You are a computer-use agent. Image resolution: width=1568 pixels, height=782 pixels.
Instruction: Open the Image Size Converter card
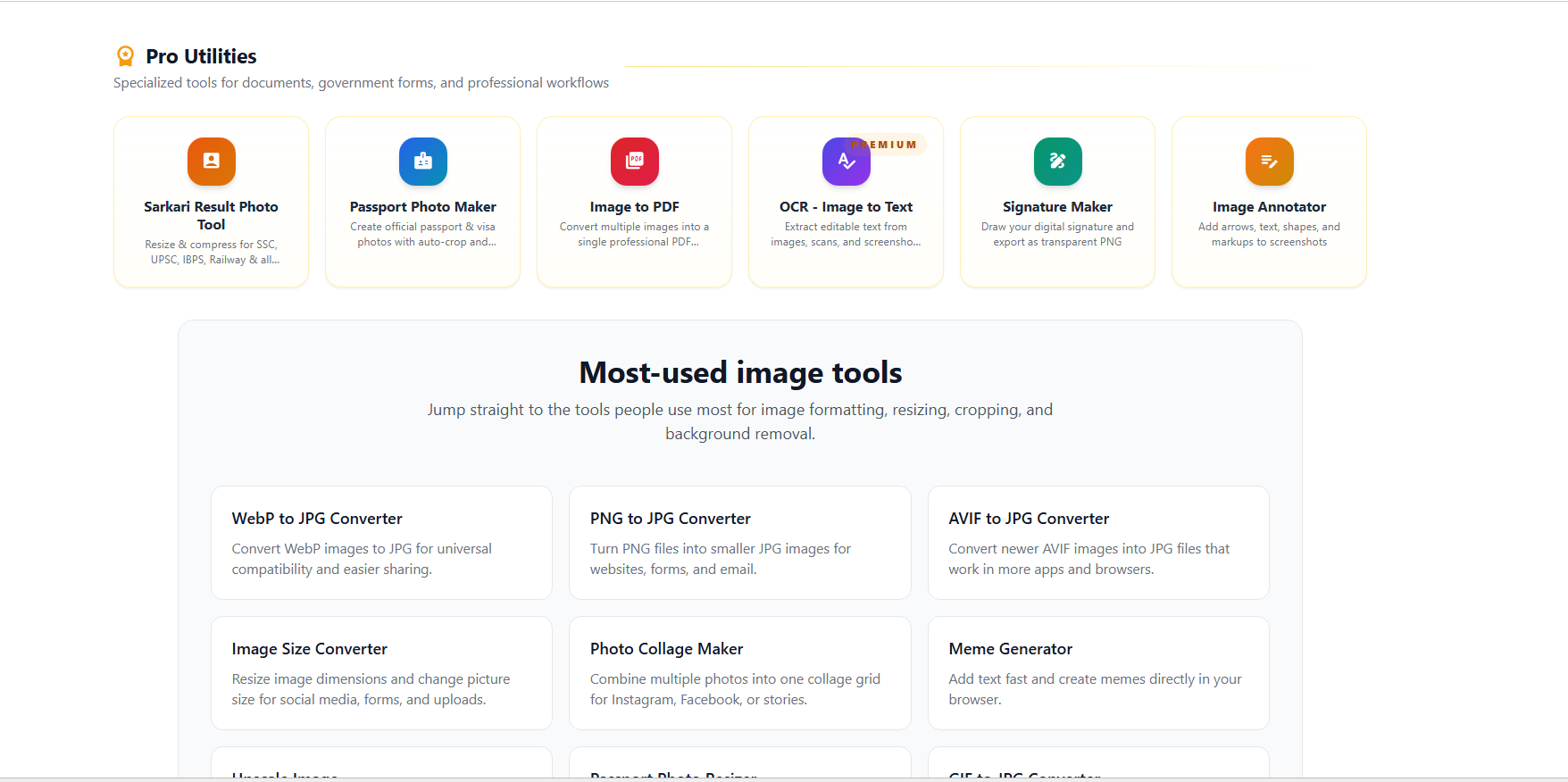tap(381, 673)
